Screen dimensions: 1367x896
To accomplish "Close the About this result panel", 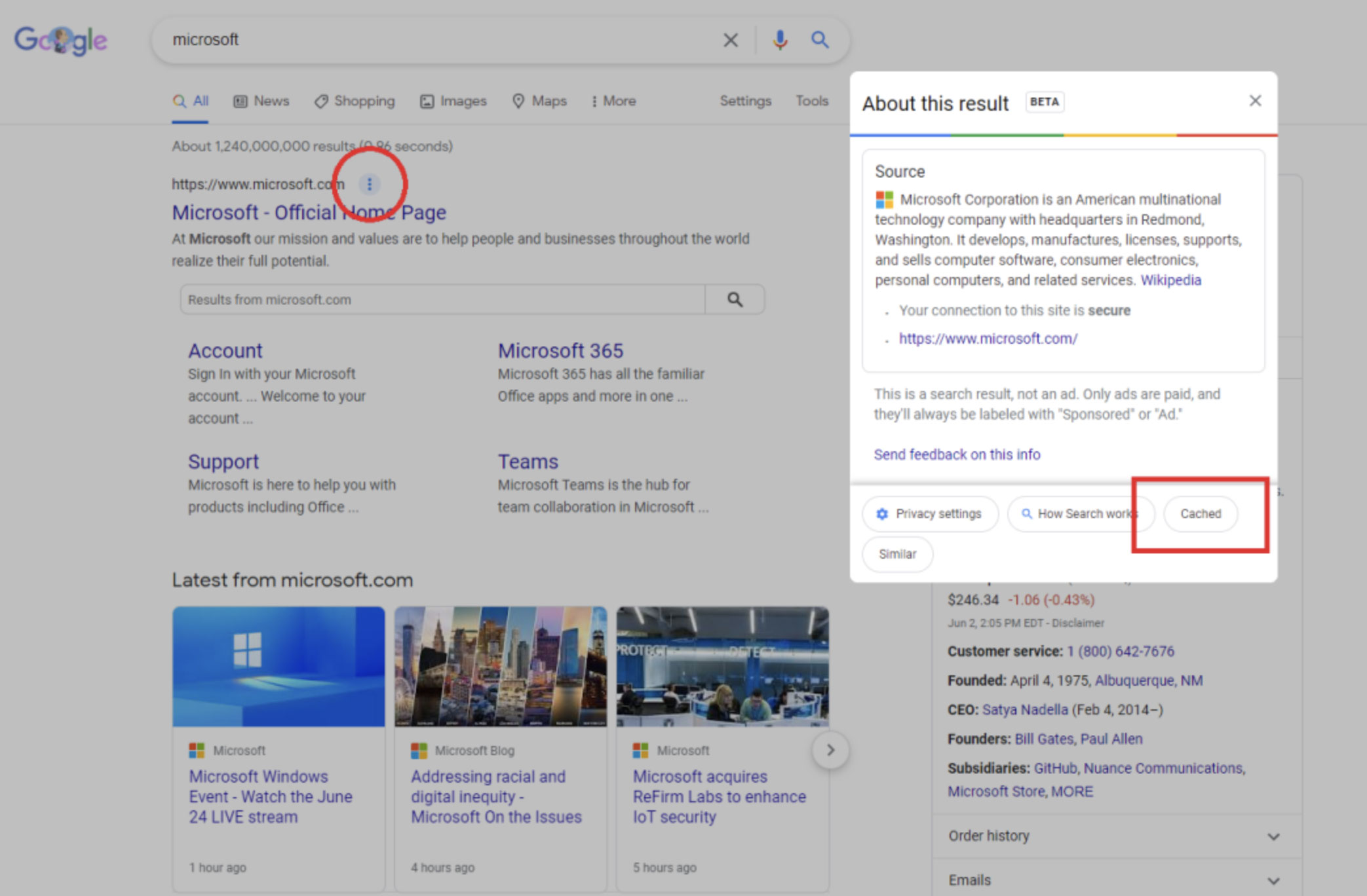I will 1255,101.
